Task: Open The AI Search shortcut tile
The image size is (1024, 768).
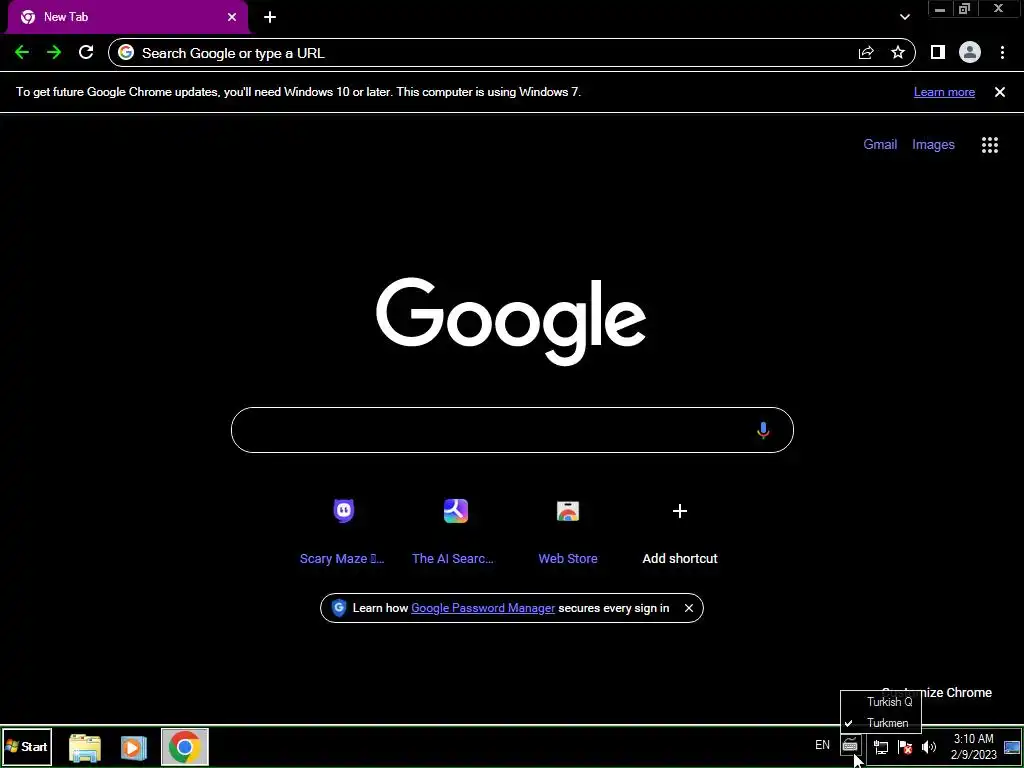Action: point(455,530)
